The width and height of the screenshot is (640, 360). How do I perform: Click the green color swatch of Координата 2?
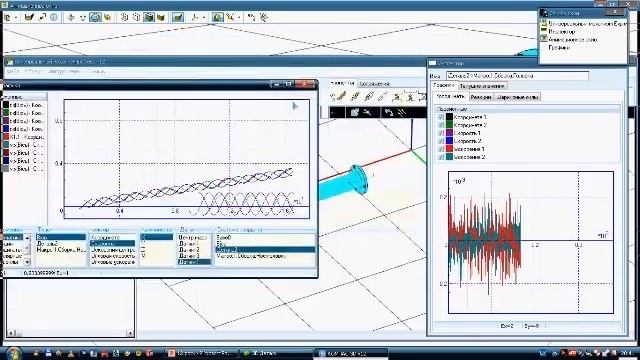(449, 125)
